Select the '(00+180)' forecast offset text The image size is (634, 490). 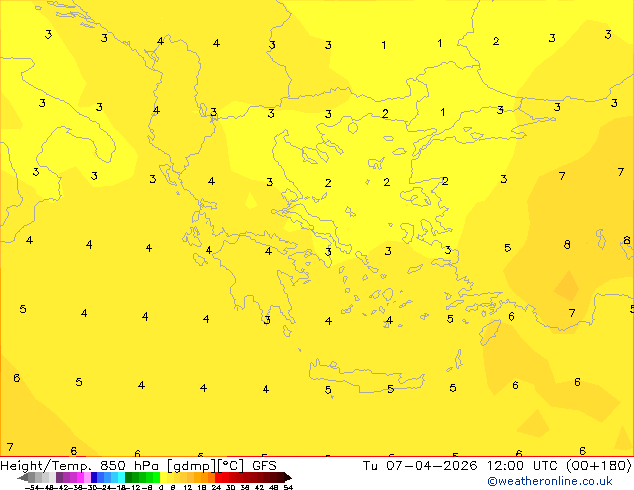598,466
